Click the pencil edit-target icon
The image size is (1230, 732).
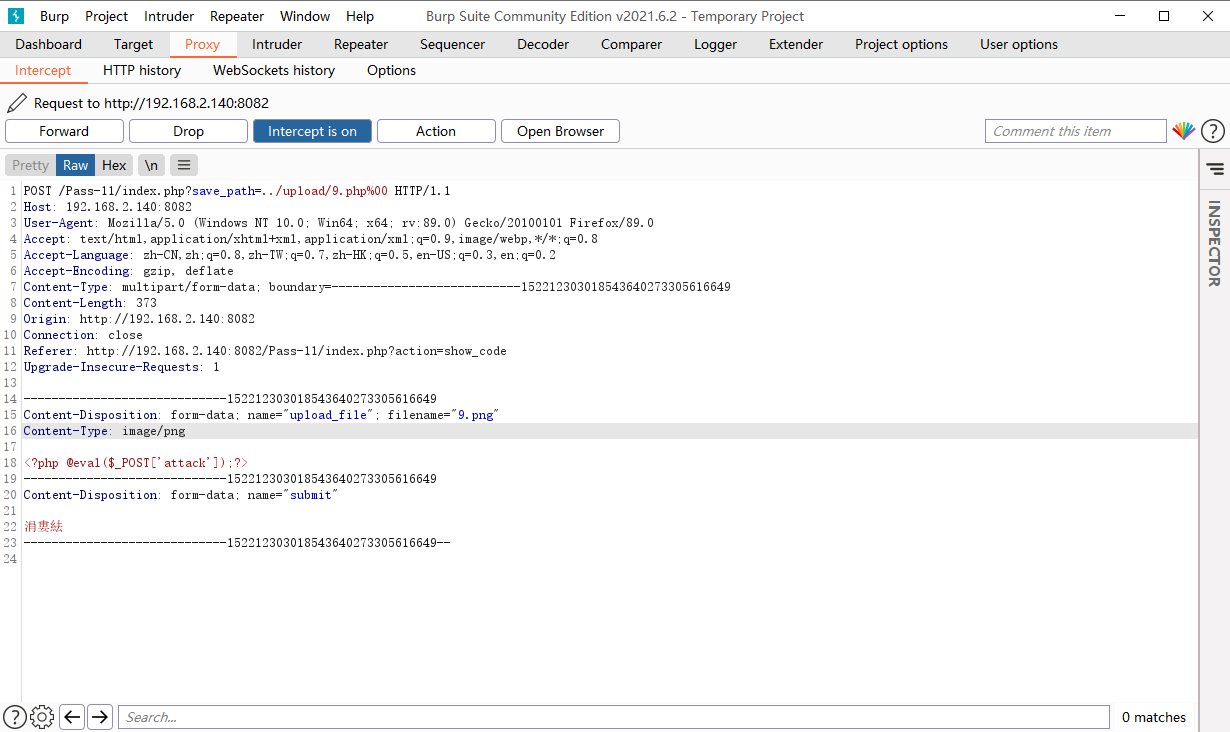tap(16, 102)
